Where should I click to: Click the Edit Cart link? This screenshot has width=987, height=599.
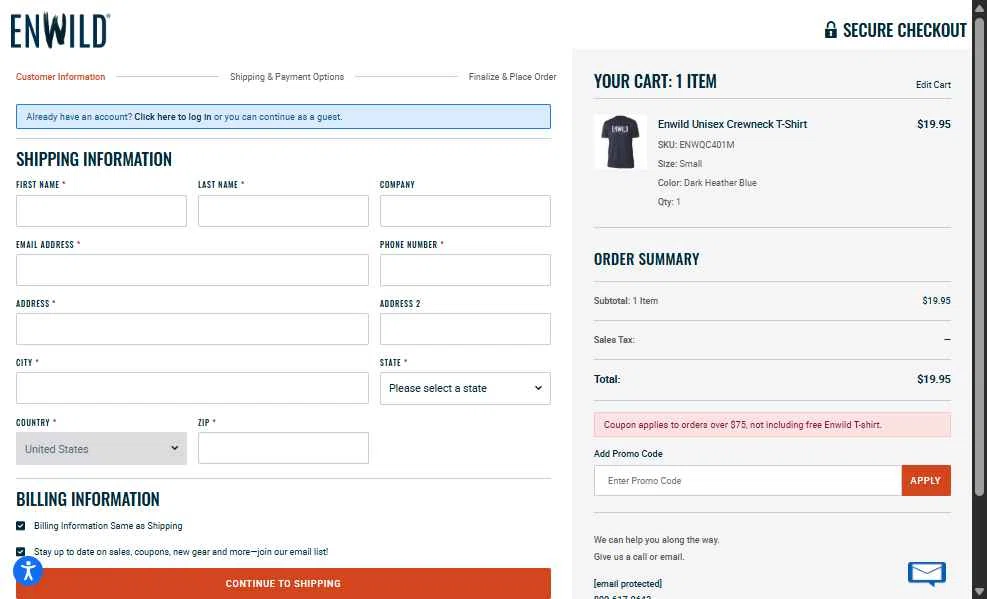[x=933, y=84]
